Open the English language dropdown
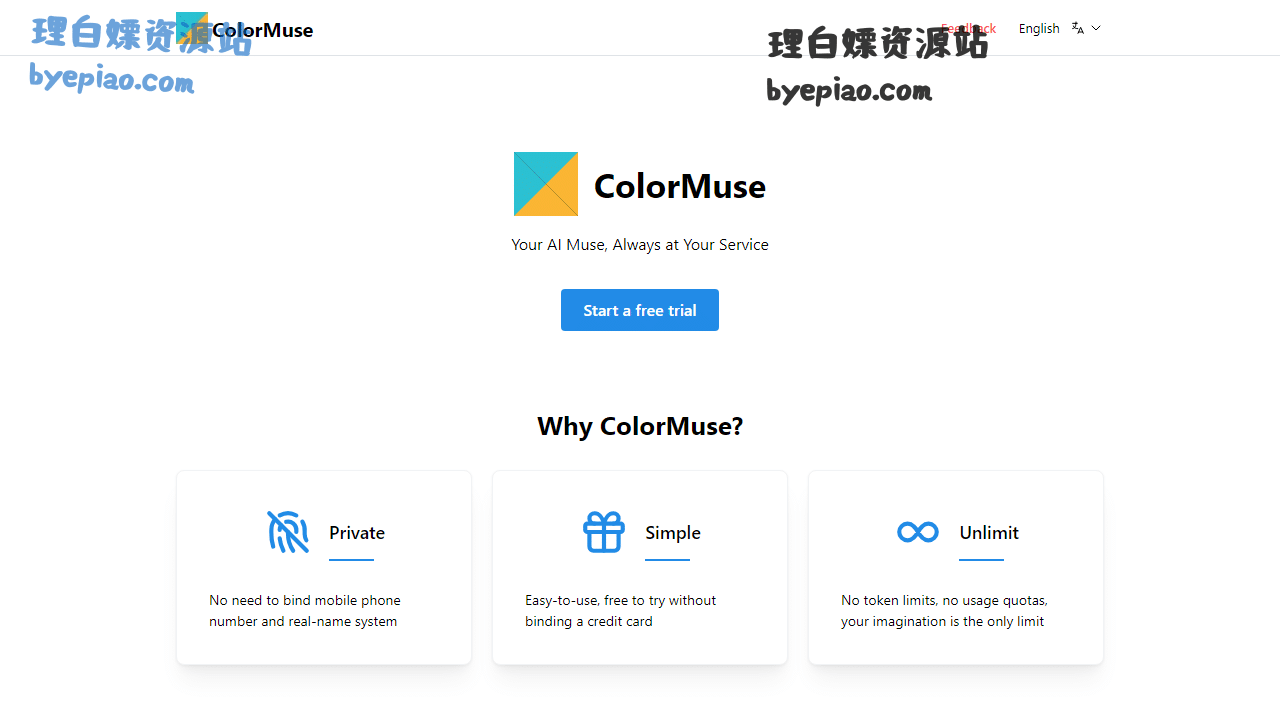The image size is (1280, 720). click(1059, 28)
